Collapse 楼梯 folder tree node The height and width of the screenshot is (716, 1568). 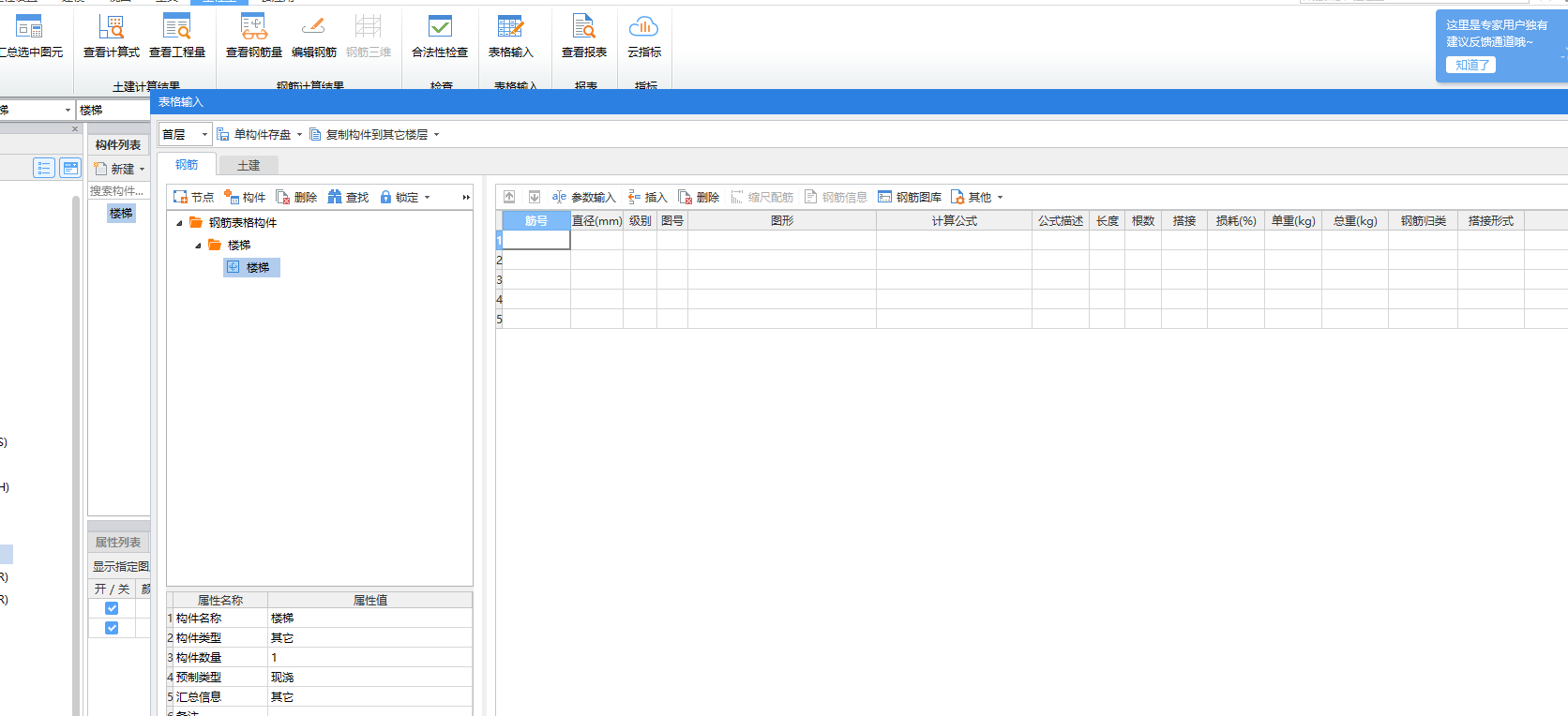coord(198,246)
